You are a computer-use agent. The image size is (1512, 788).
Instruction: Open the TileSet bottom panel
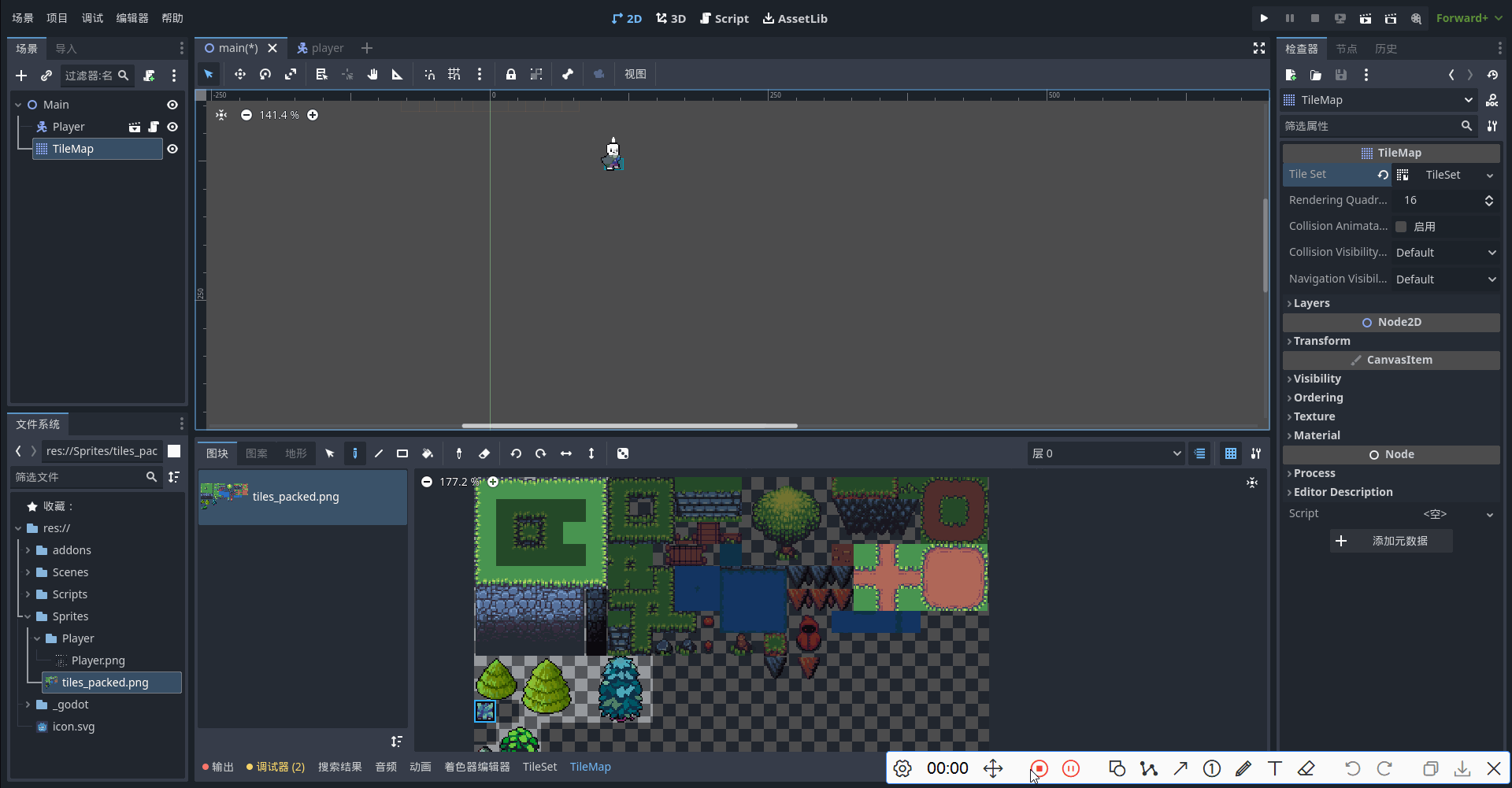point(539,766)
